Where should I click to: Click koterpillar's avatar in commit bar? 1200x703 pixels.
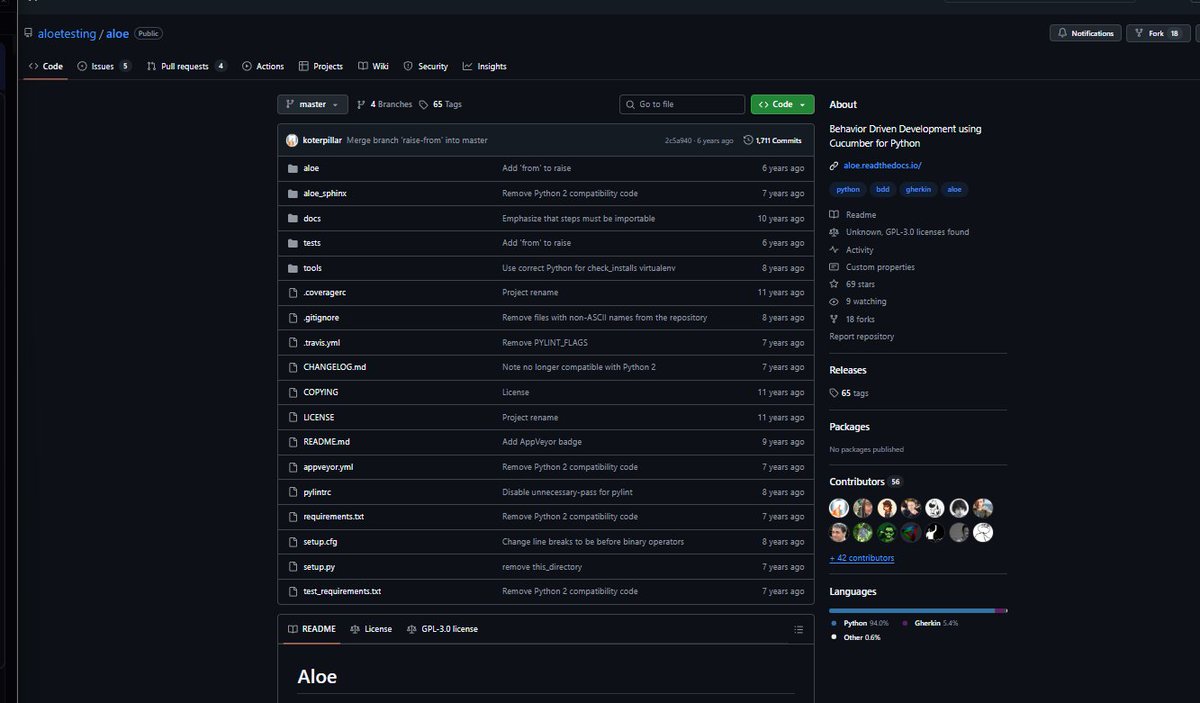point(292,140)
